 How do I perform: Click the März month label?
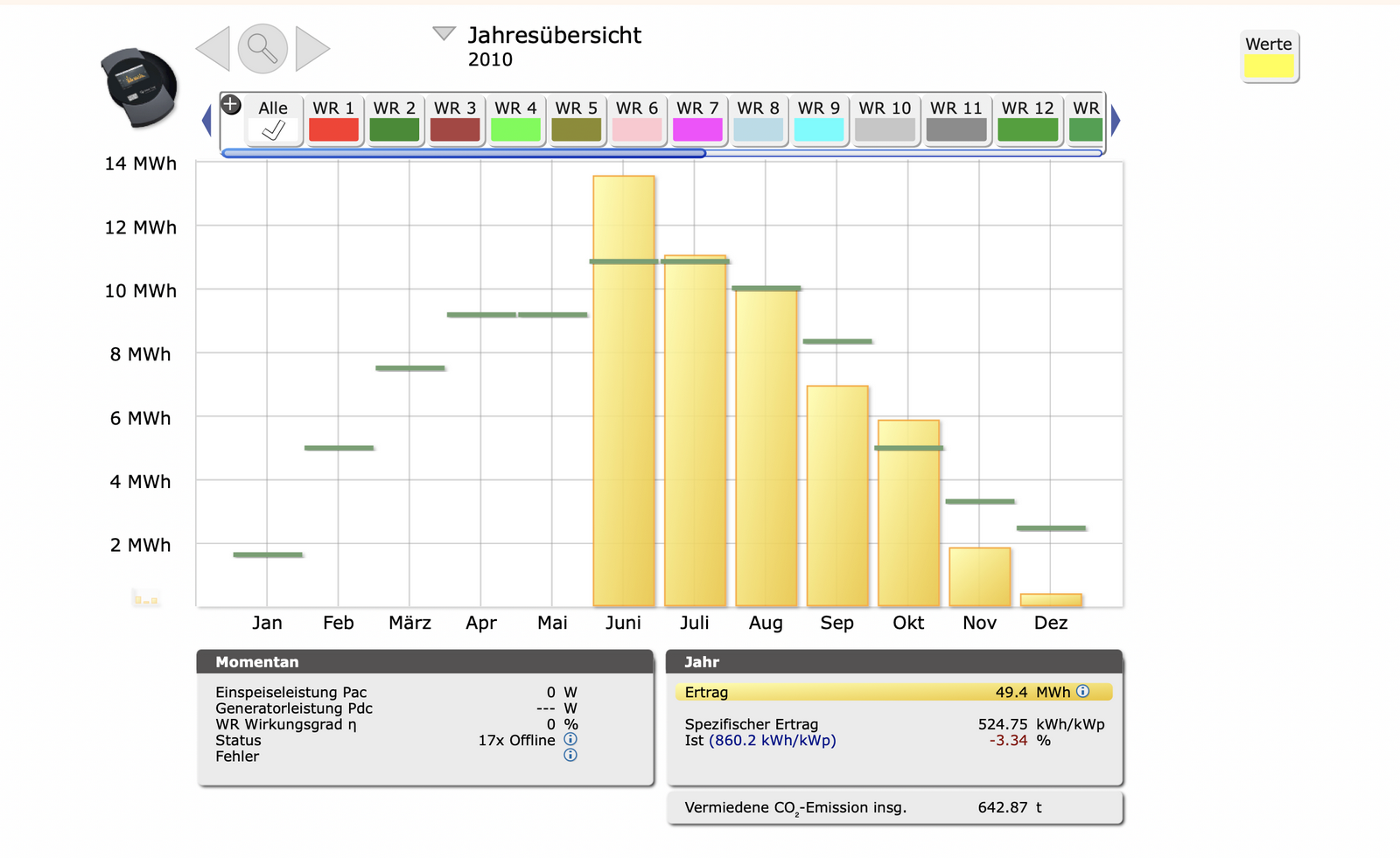(409, 623)
